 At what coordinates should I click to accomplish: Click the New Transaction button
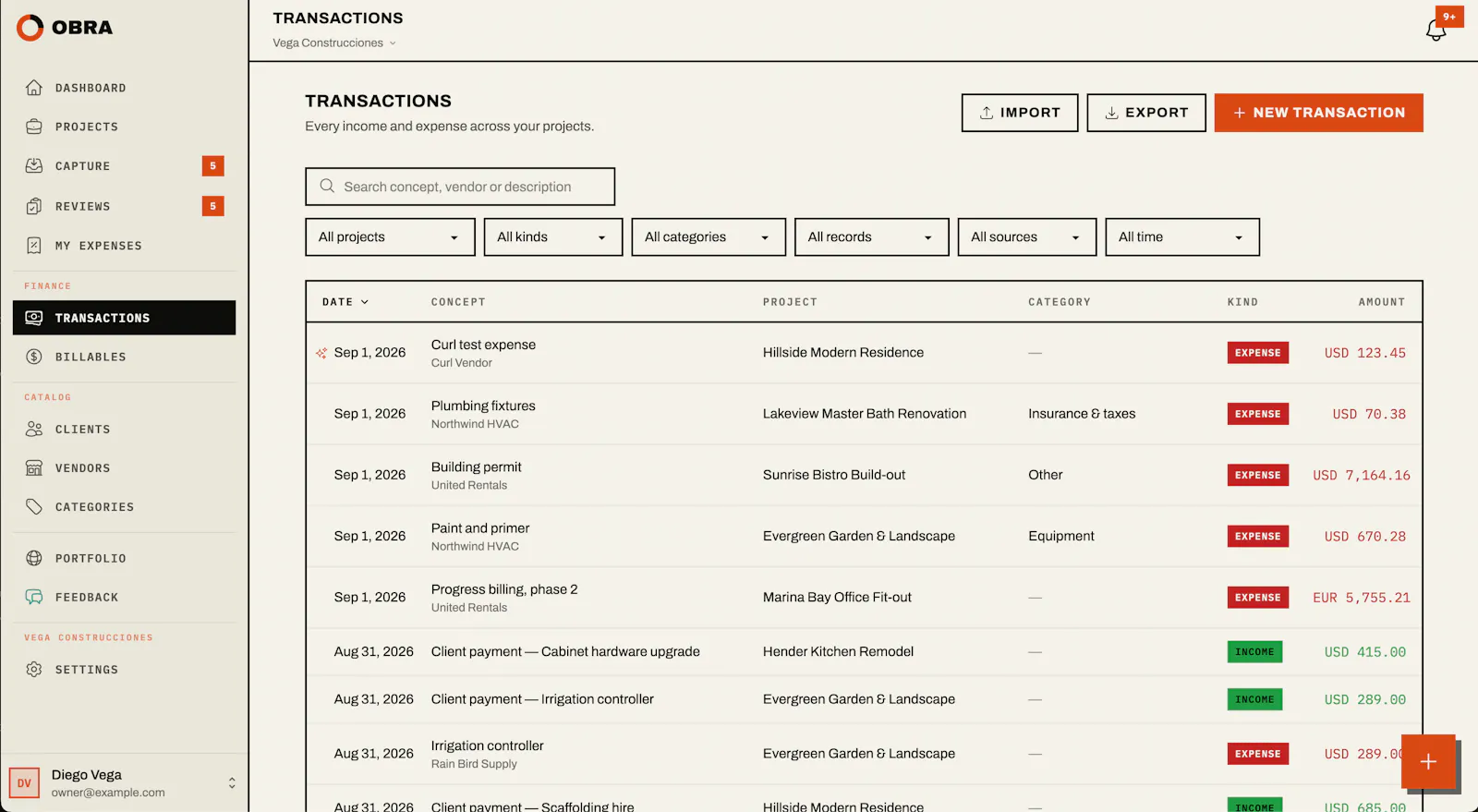click(1318, 113)
